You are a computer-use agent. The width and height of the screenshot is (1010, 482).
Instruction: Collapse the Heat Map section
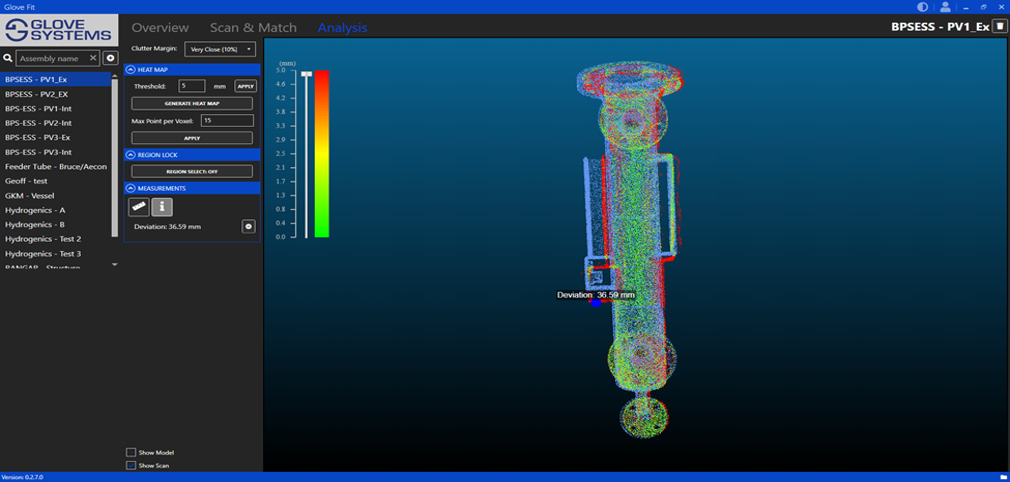[130, 69]
